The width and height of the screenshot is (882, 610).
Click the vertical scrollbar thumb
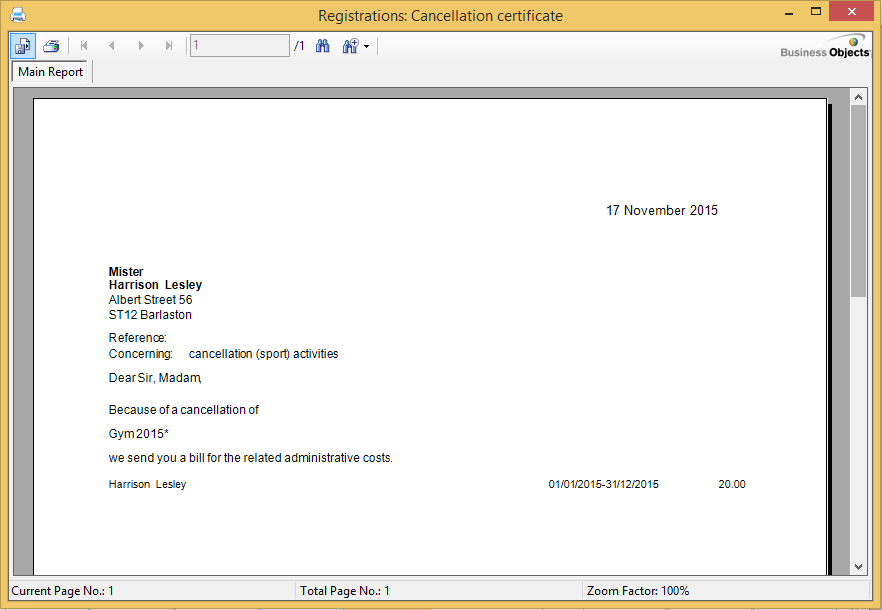[x=858, y=200]
